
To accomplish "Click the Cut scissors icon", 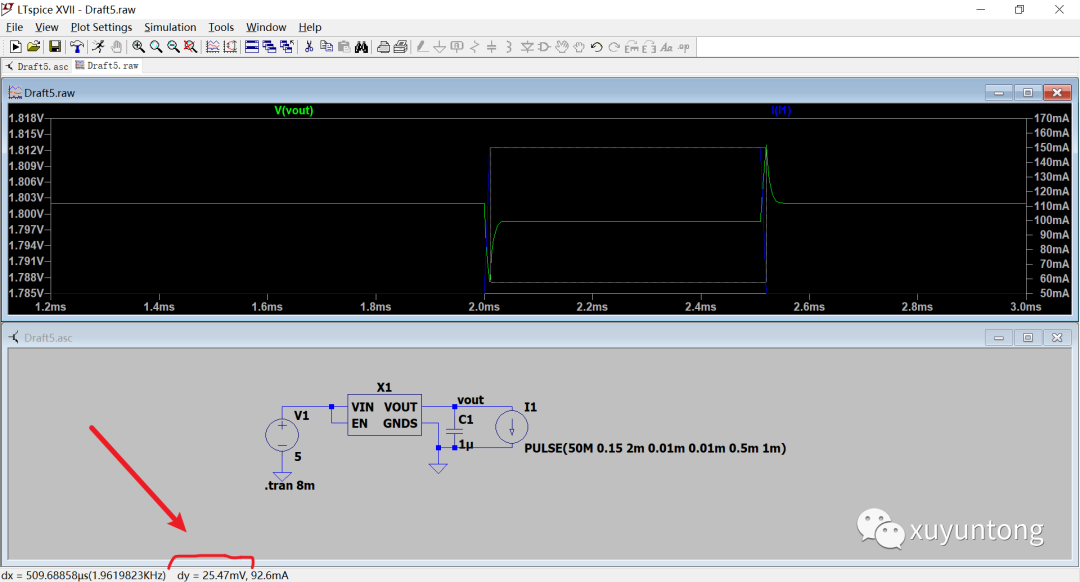I will (x=309, y=47).
